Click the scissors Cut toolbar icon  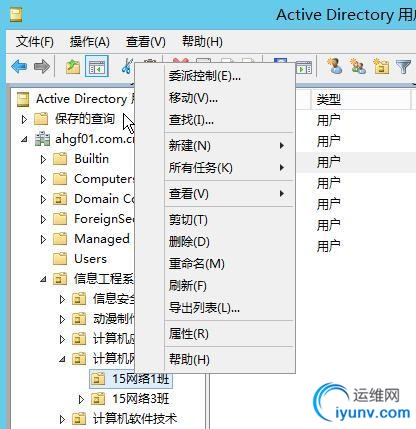pos(127,66)
